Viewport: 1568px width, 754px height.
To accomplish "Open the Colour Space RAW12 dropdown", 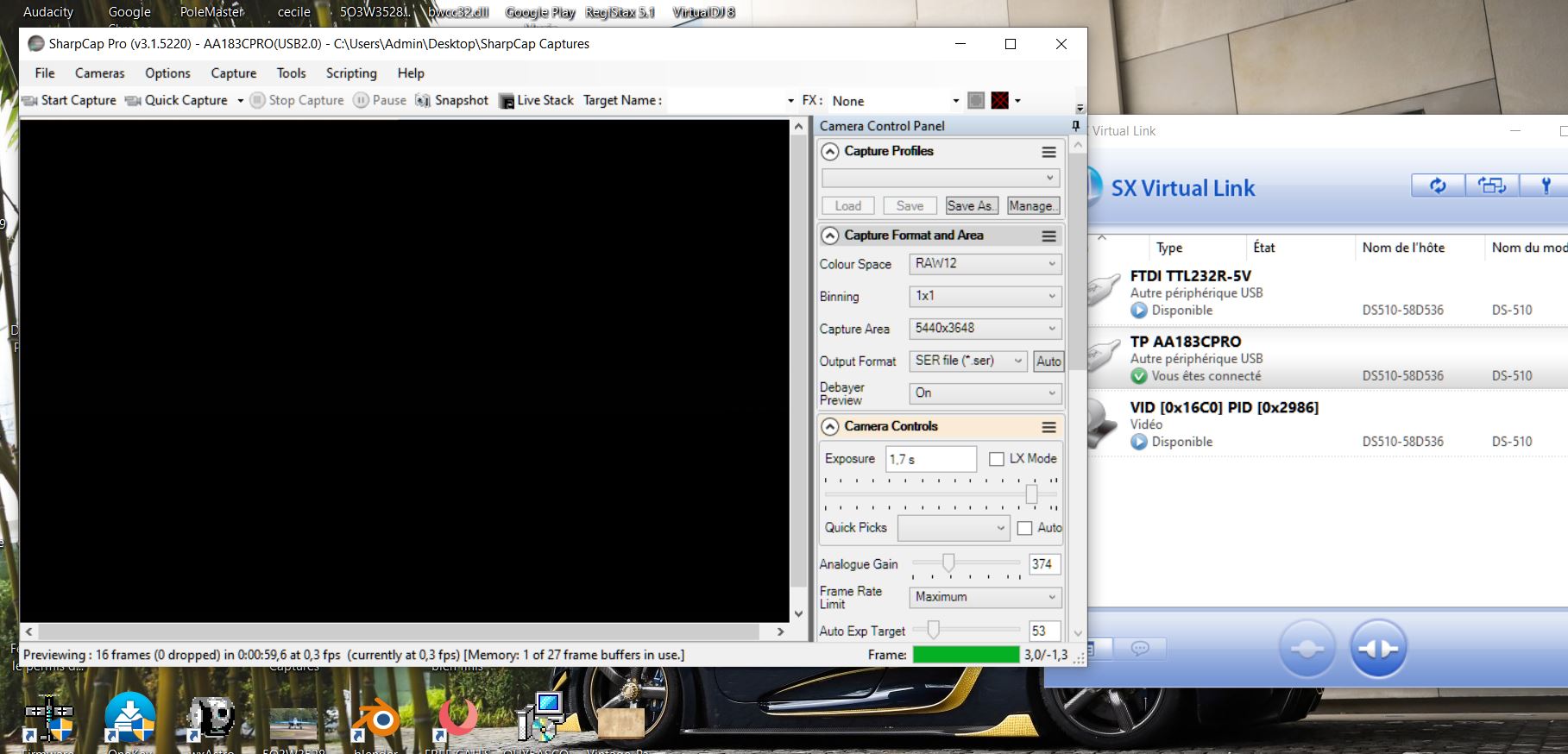I will (985, 264).
